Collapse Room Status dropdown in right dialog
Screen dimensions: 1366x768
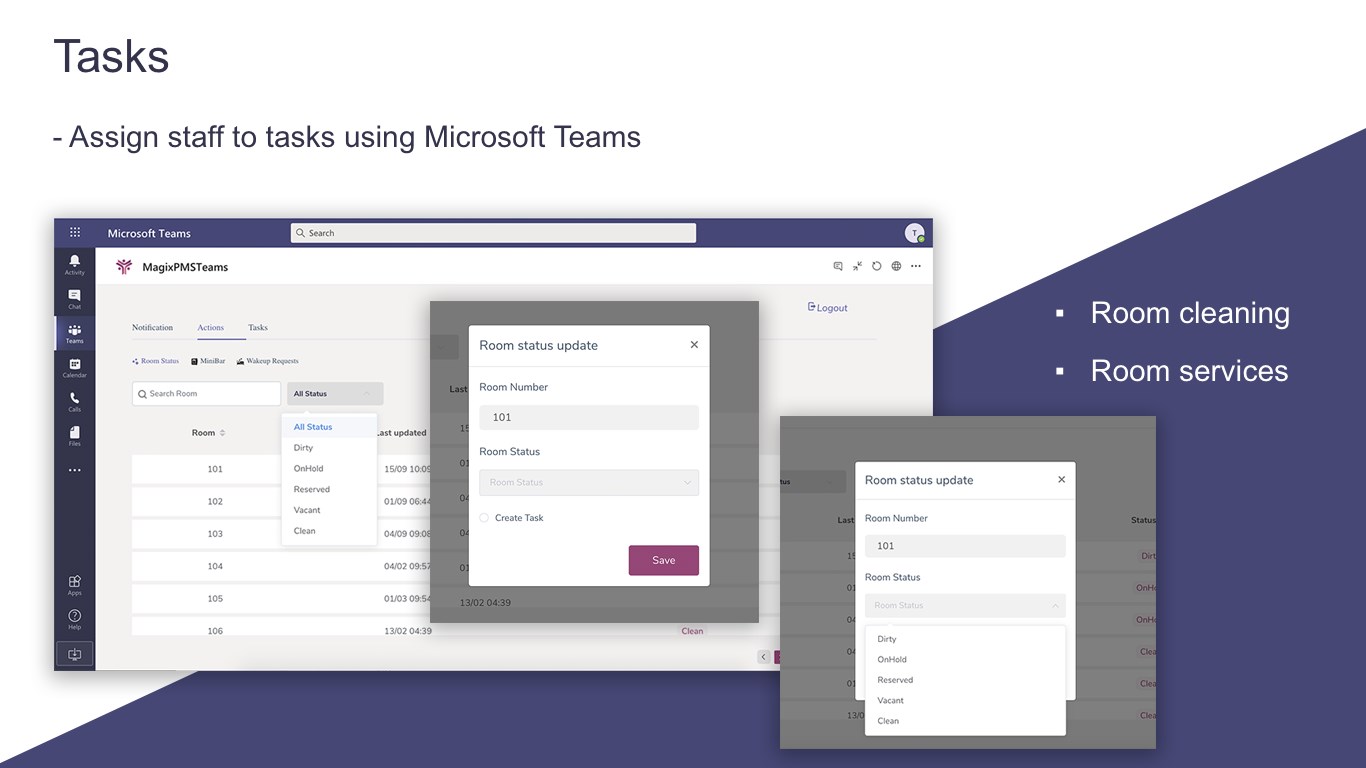click(x=965, y=605)
